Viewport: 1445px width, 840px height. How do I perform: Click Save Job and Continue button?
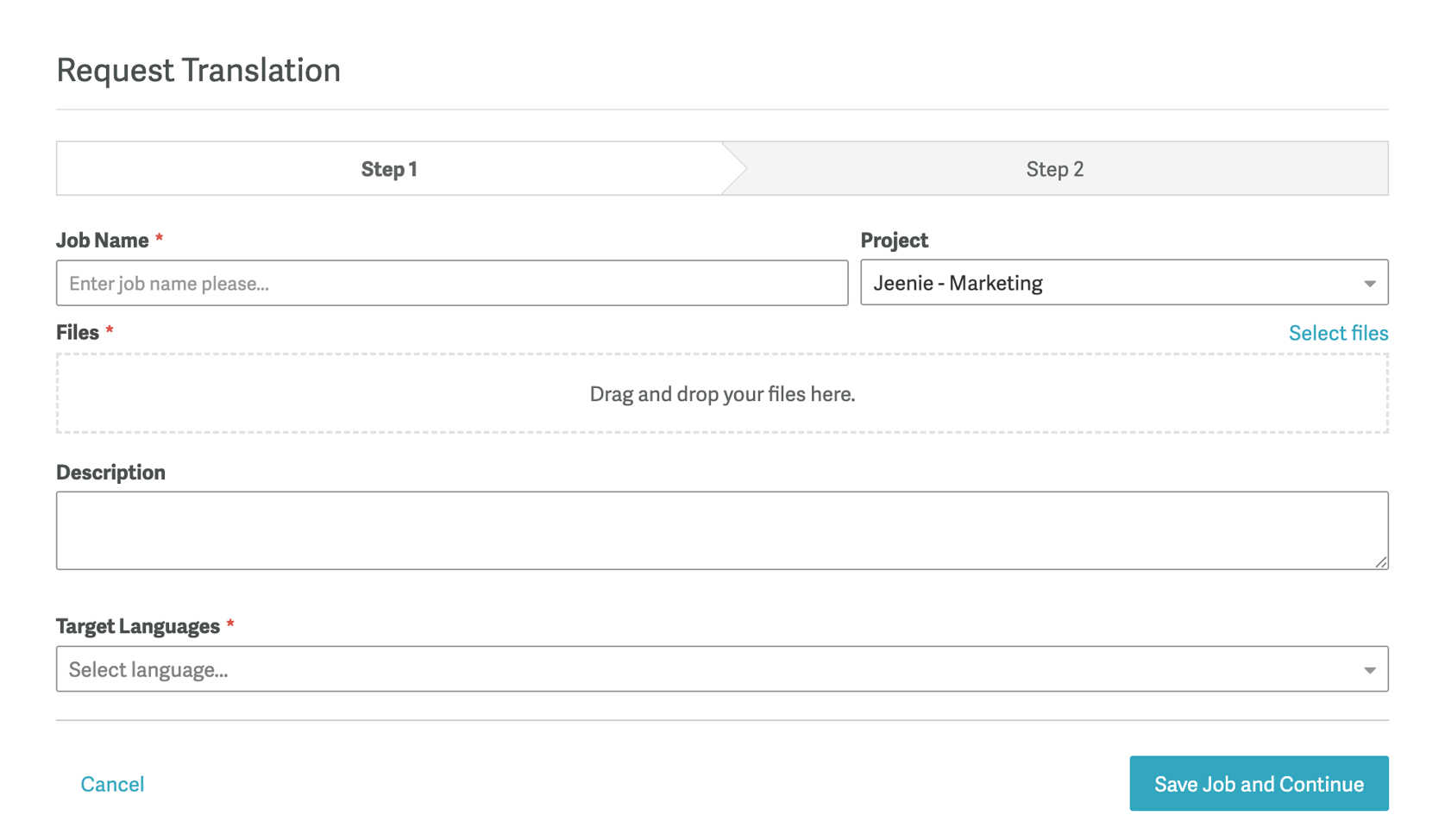click(x=1259, y=784)
